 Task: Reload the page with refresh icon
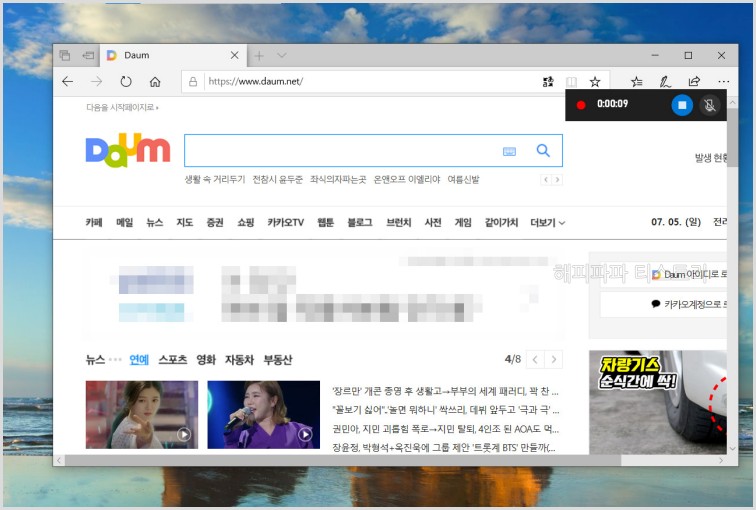(126, 81)
